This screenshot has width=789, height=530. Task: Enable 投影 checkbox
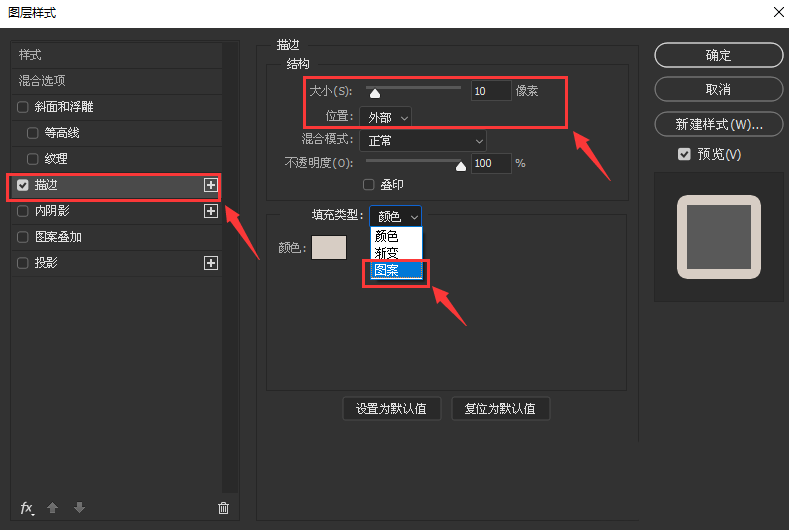[x=23, y=263]
